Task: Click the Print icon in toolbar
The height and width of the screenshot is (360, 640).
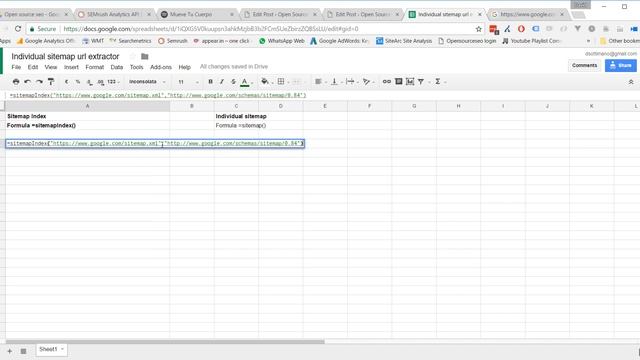Action: [x=16, y=82]
